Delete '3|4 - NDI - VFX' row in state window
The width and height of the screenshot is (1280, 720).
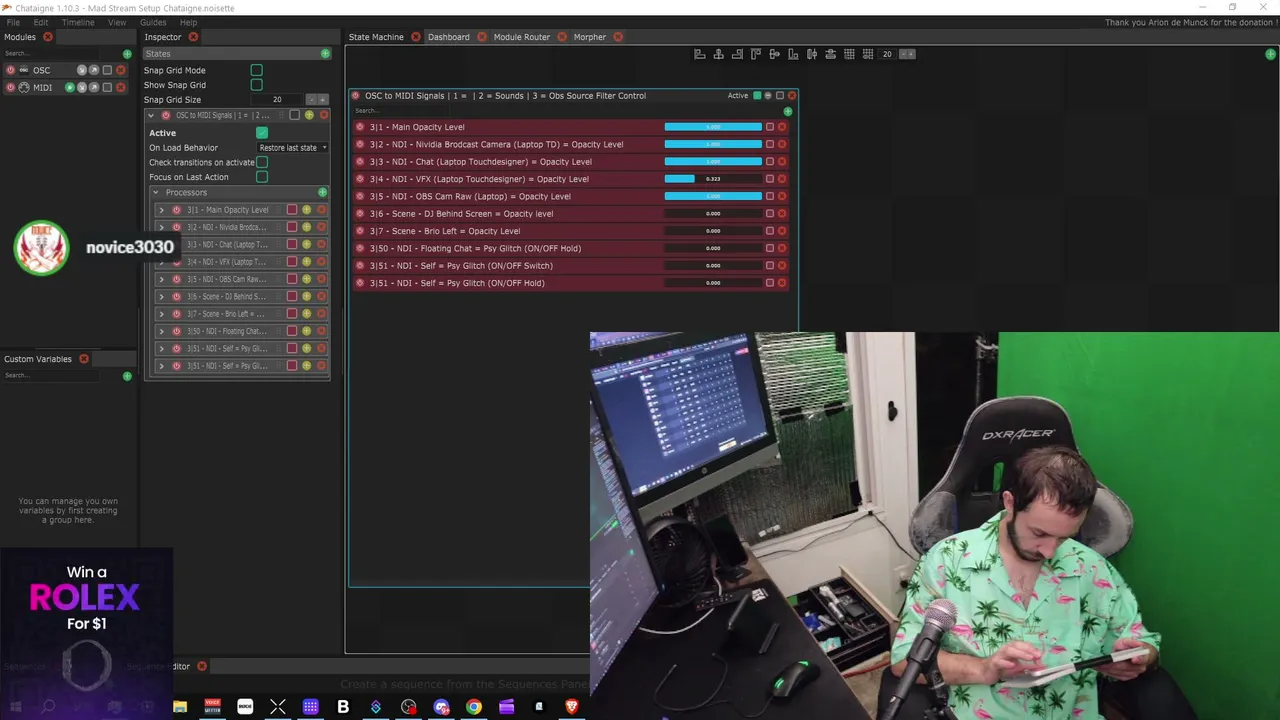point(782,179)
